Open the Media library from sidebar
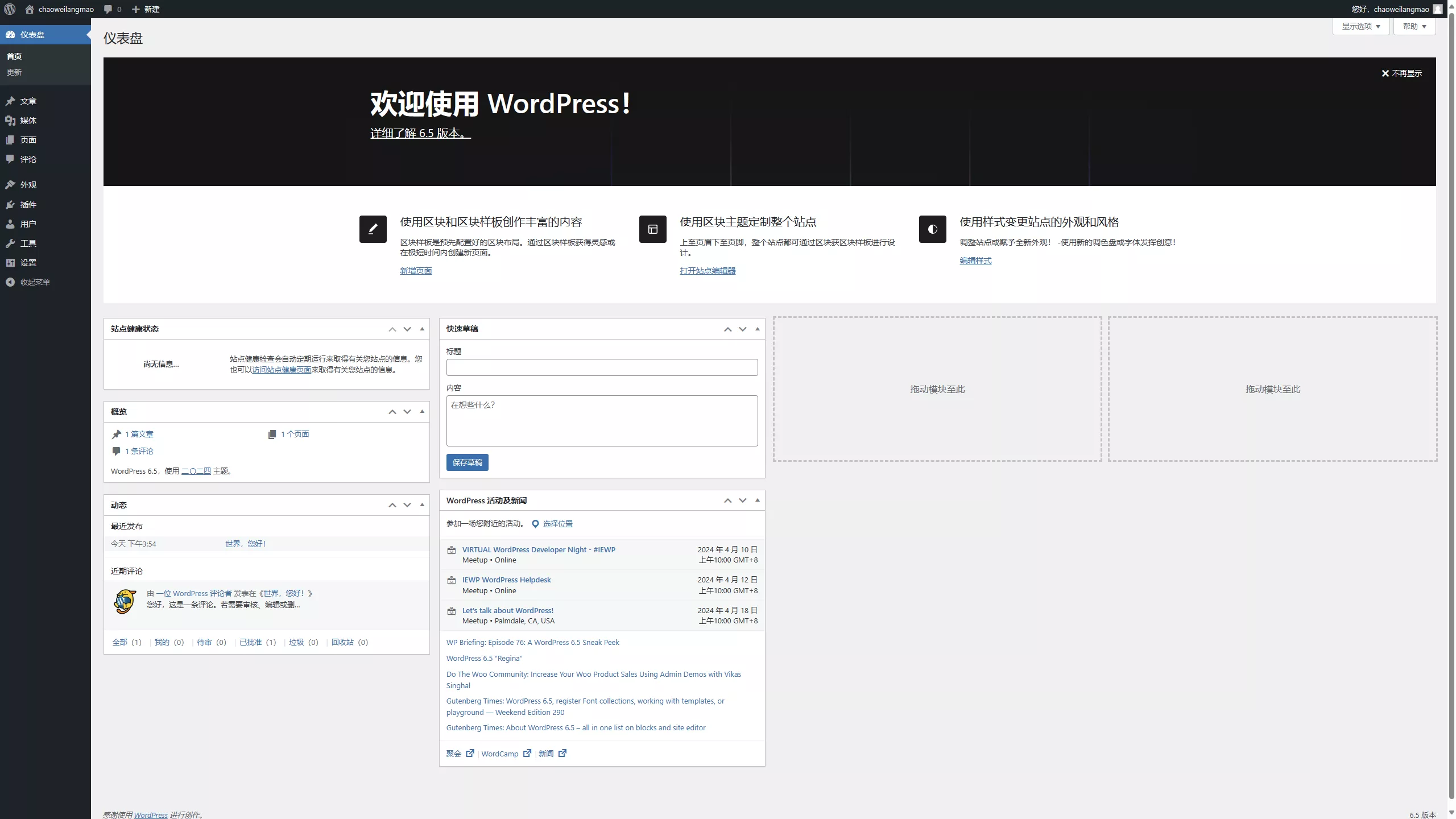 coord(27,120)
